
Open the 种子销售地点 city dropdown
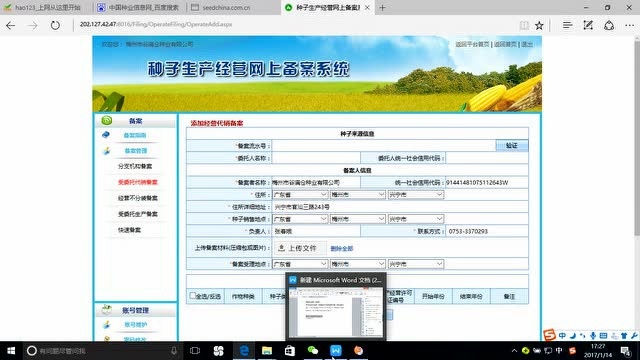click(358, 219)
